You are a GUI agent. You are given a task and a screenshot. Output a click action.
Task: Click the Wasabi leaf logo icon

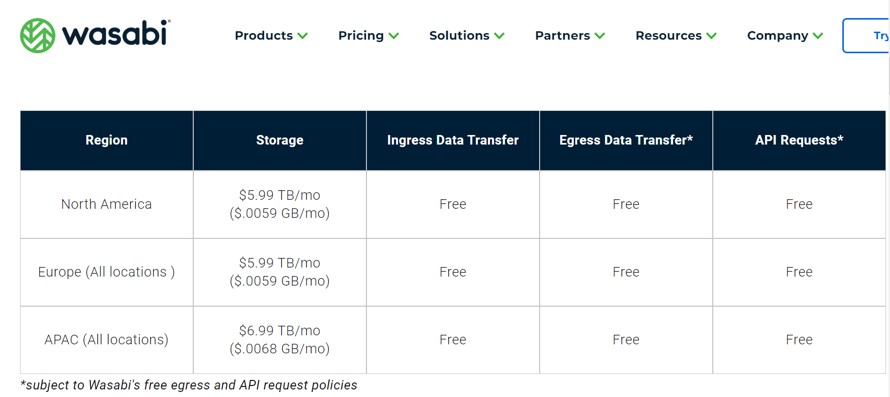tap(37, 35)
